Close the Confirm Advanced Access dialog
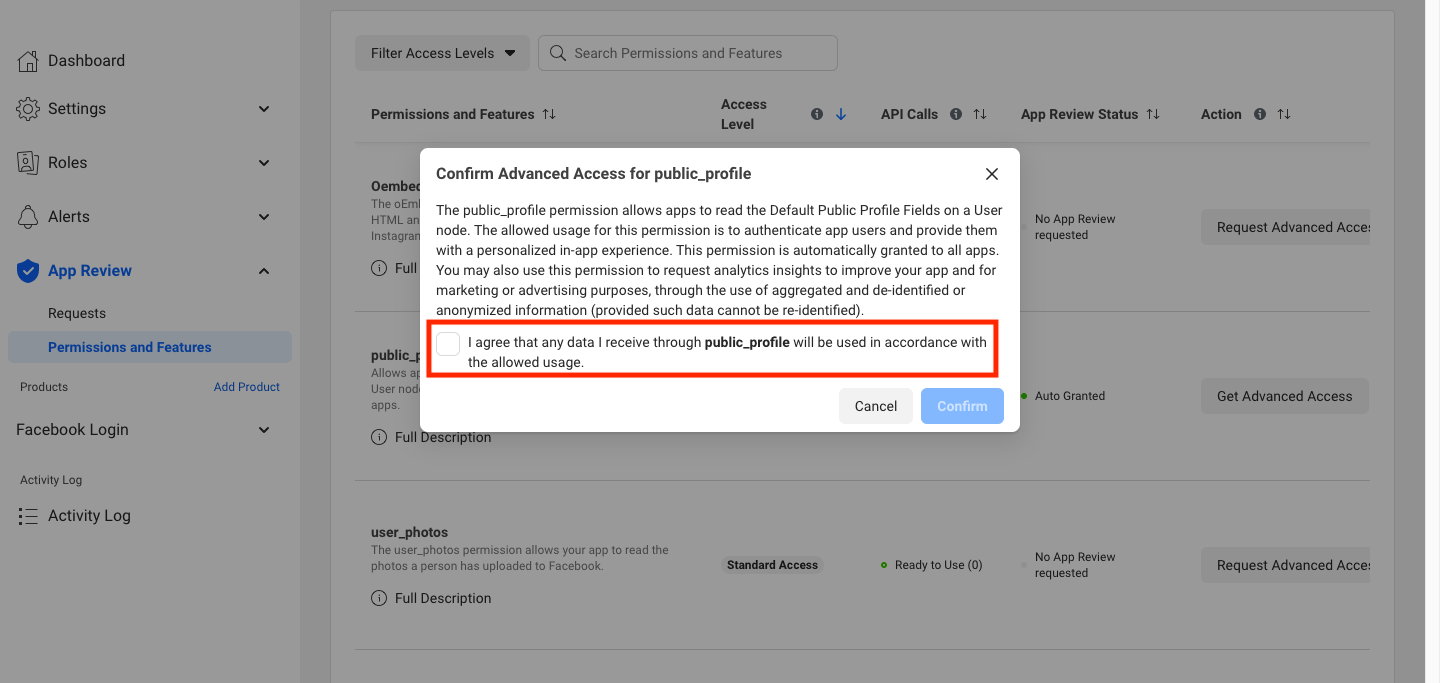The height and width of the screenshot is (683, 1440). 992,174
